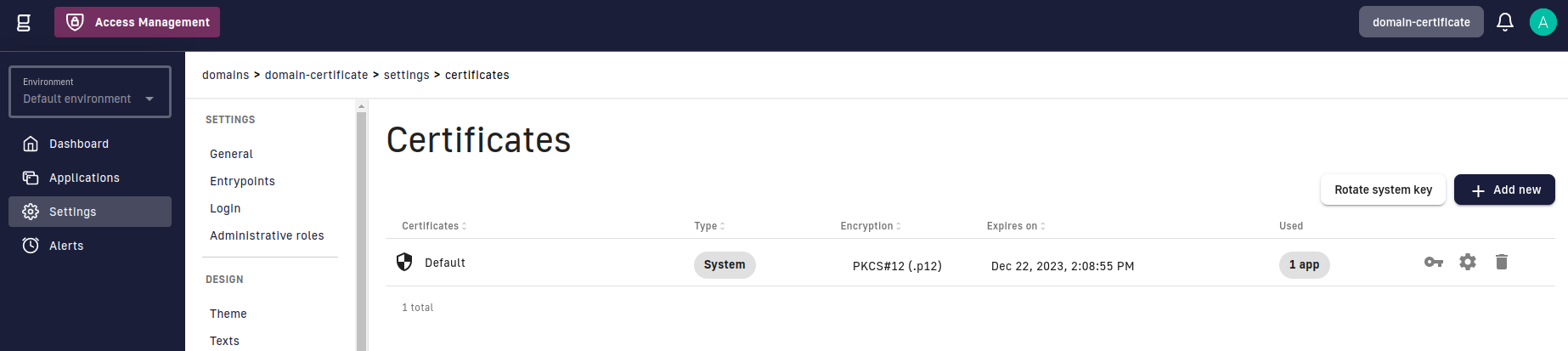
Task: Expand the Default environment dropdown
Action: click(x=149, y=99)
